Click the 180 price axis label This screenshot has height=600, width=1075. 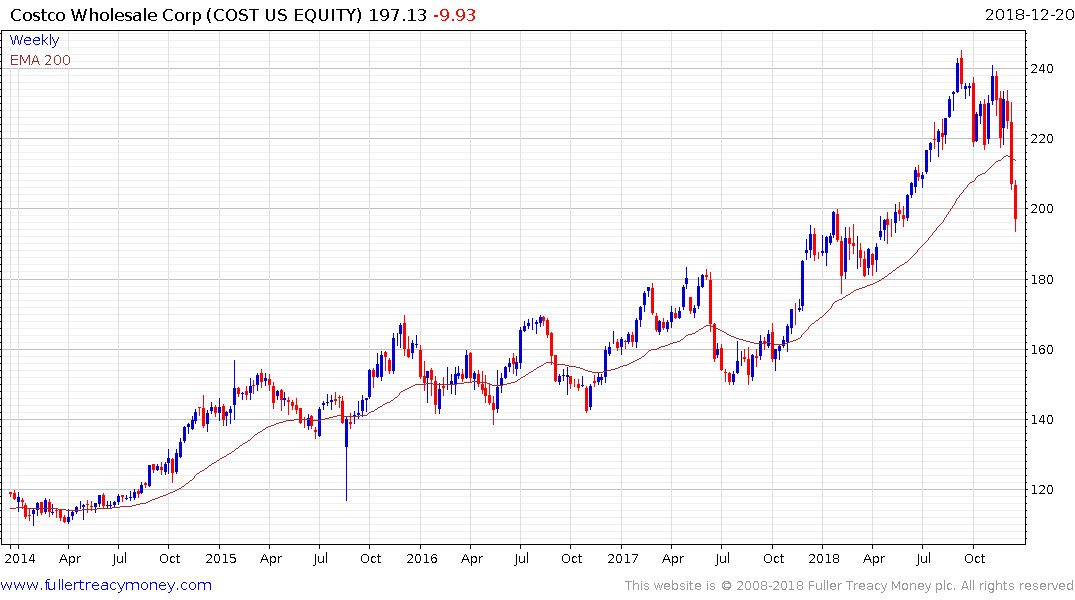click(1042, 279)
